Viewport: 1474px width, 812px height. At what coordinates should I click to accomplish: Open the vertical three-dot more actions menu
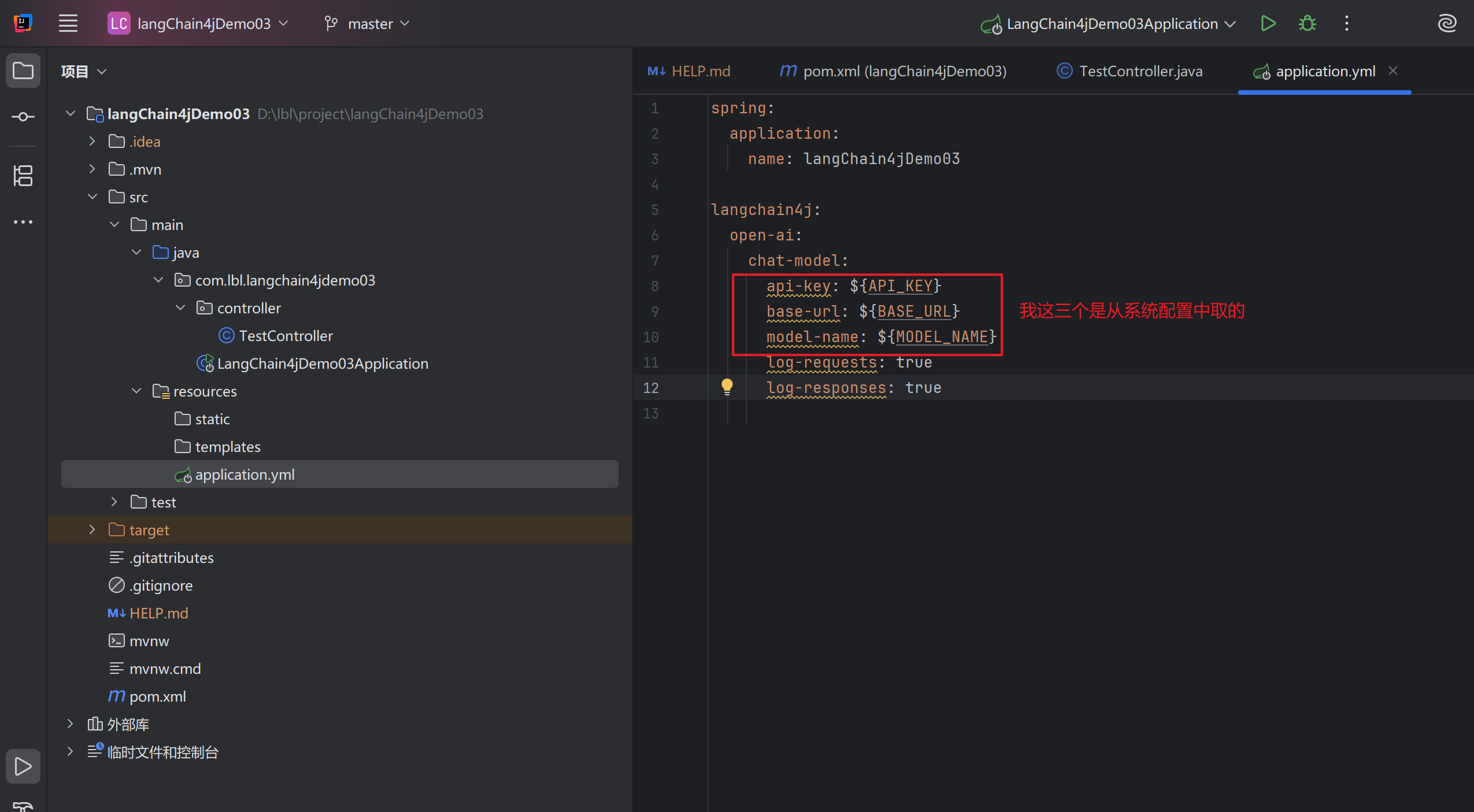pos(1347,24)
